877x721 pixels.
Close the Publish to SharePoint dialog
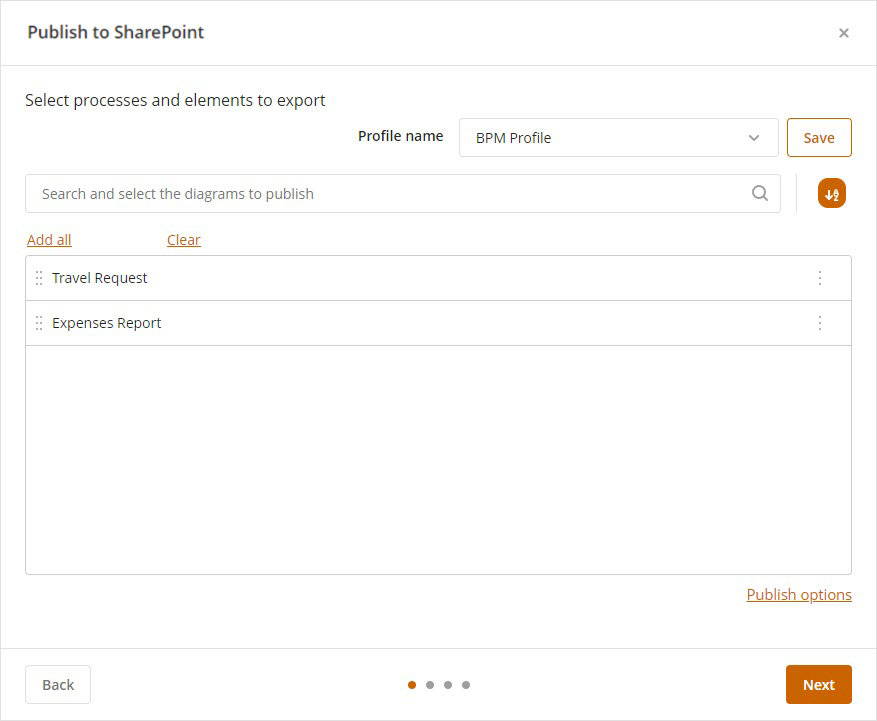pyautogui.click(x=843, y=33)
